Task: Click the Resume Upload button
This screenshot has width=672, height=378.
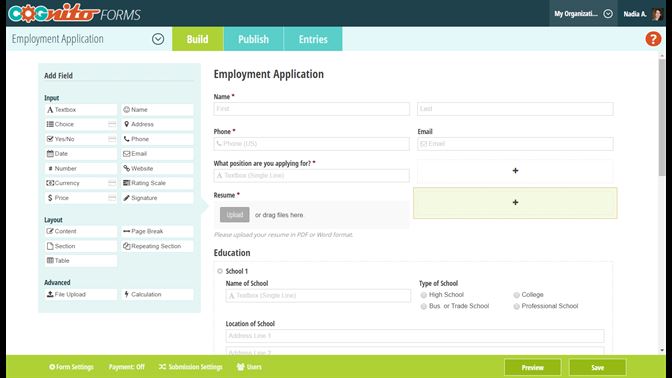Action: point(234,215)
